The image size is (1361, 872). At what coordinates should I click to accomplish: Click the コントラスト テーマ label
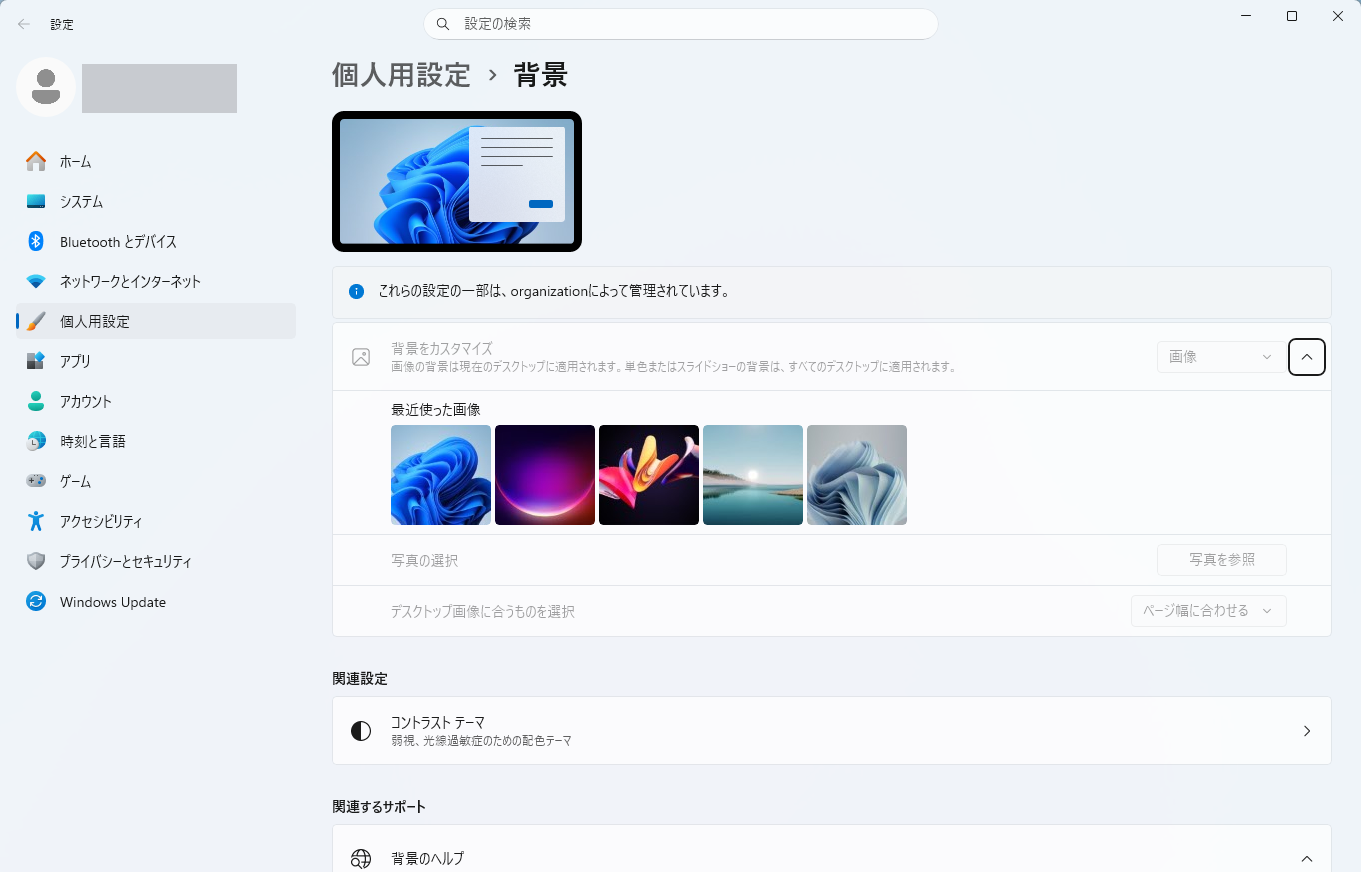pyautogui.click(x=438, y=722)
